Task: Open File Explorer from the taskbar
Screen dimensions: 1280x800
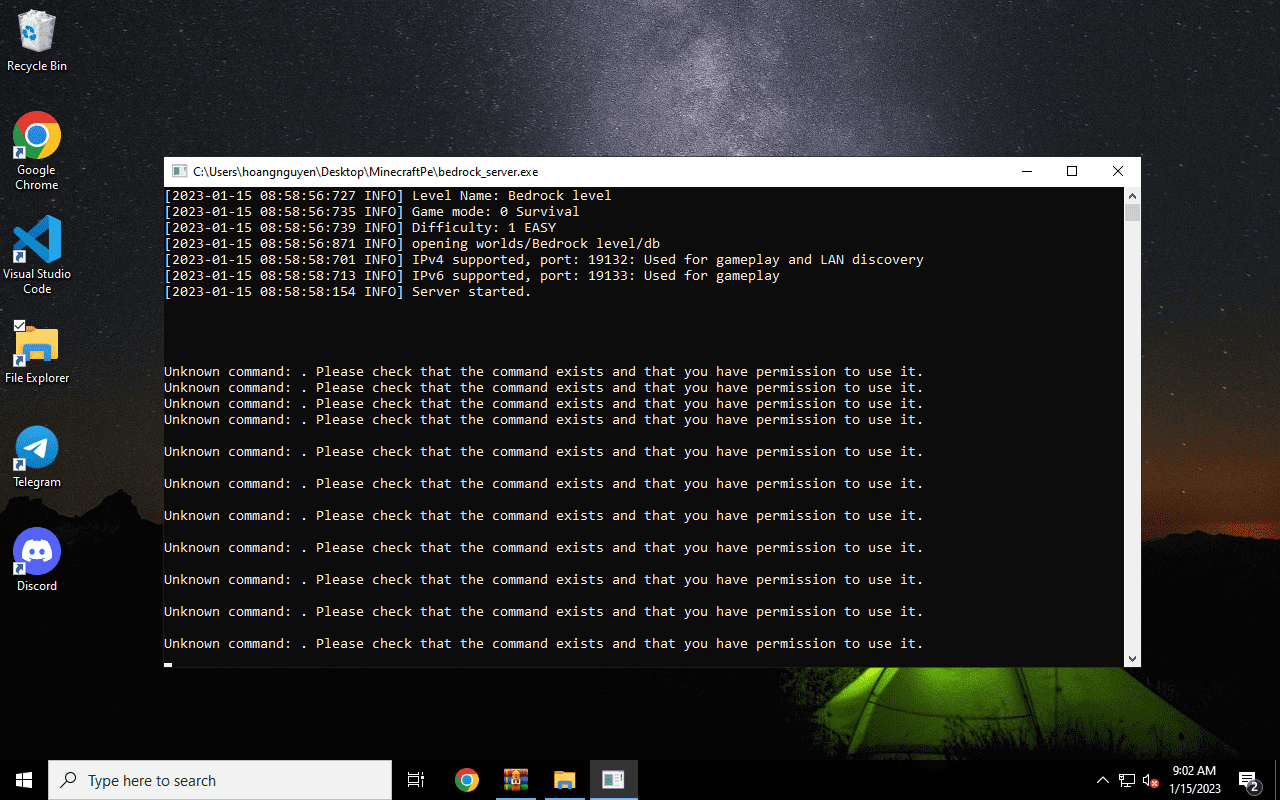Action: click(x=564, y=780)
